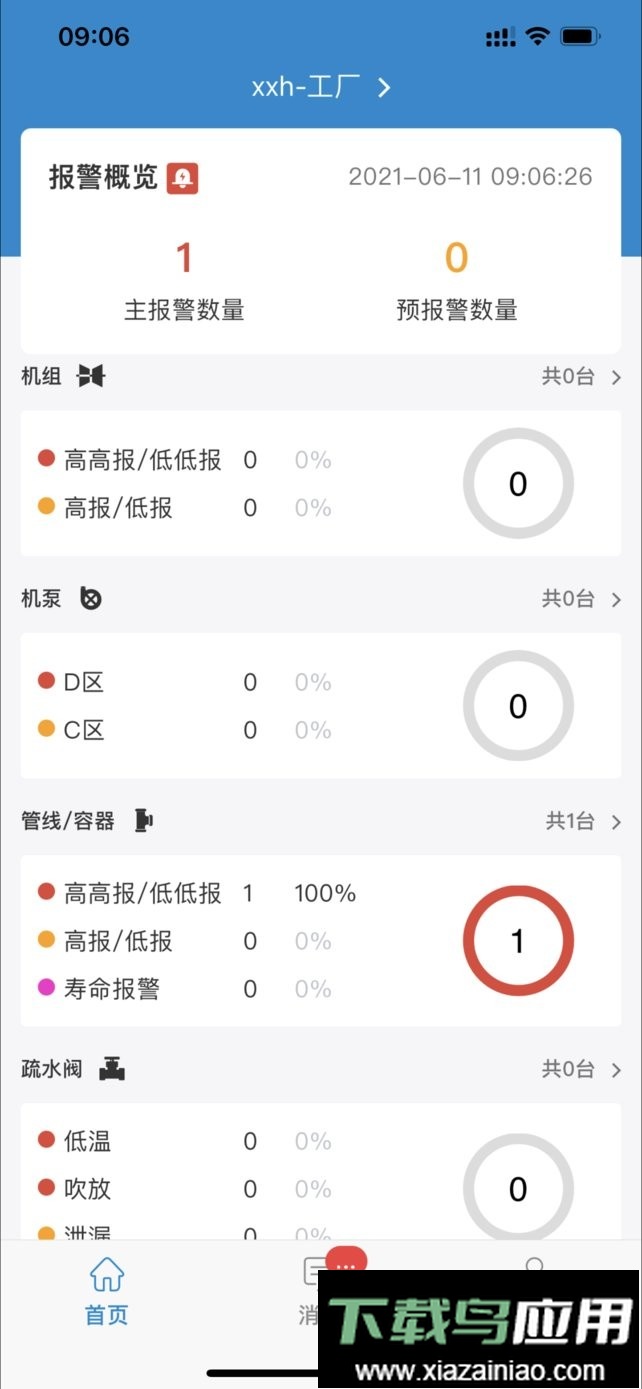Select the 疏水阀 valve icon
The image size is (642, 1389).
click(x=113, y=1067)
